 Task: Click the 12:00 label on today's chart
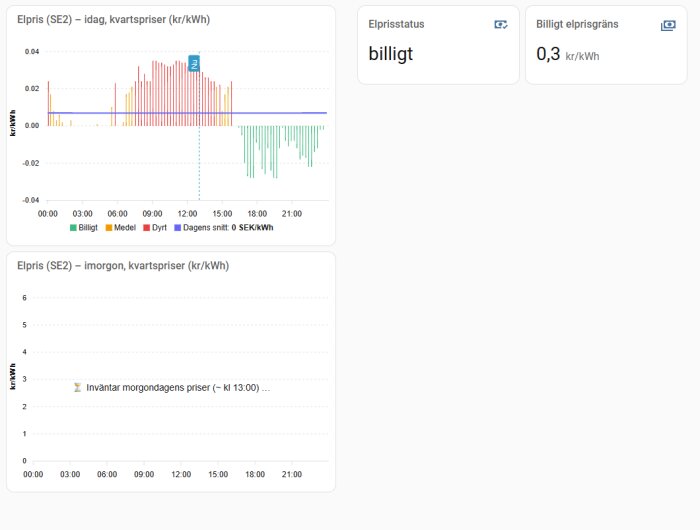coord(187,214)
